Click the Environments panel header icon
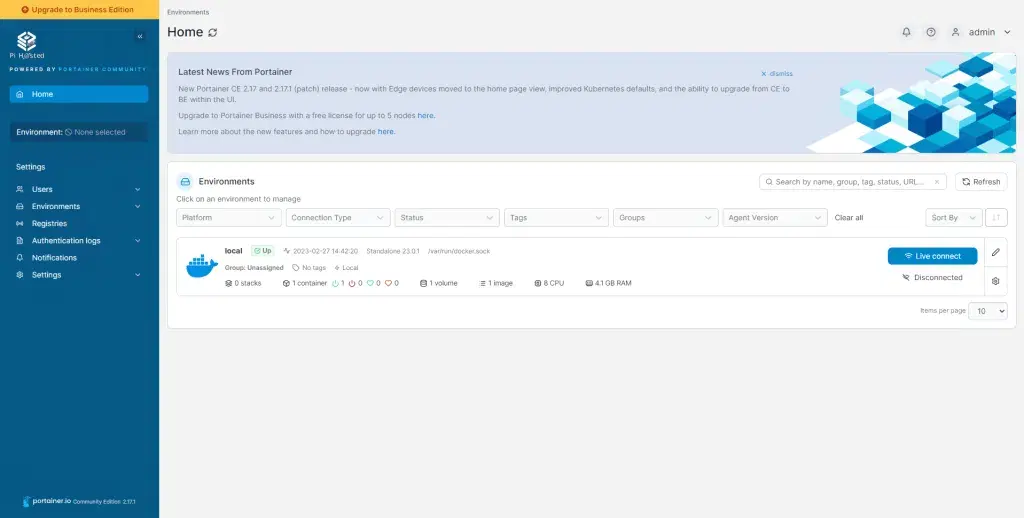The width and height of the screenshot is (1024, 518). click(185, 182)
